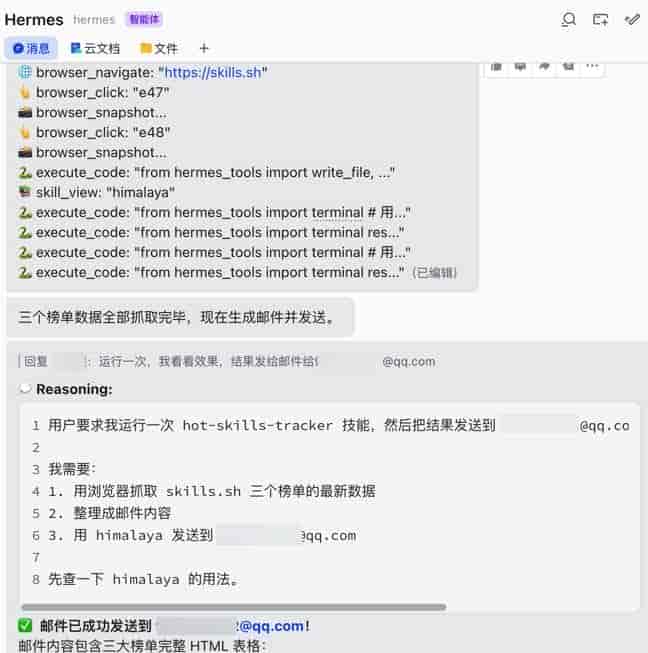This screenshot has width=648, height=653.
Task: Select reasoning line 3 我需要:
Action: coord(72,469)
